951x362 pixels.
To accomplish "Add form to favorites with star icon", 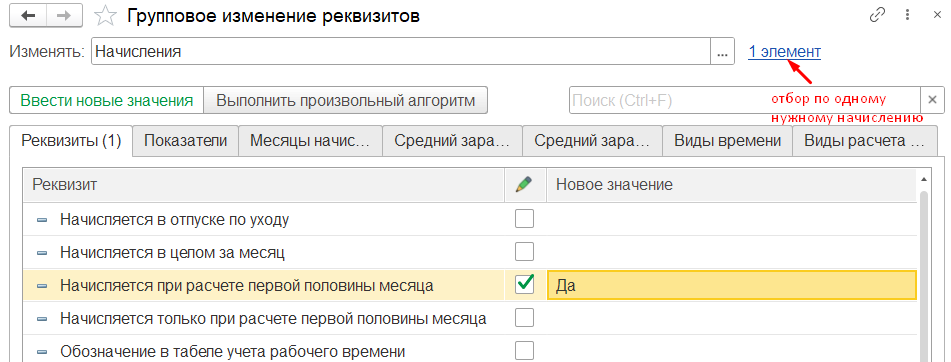I will pyautogui.click(x=106, y=16).
